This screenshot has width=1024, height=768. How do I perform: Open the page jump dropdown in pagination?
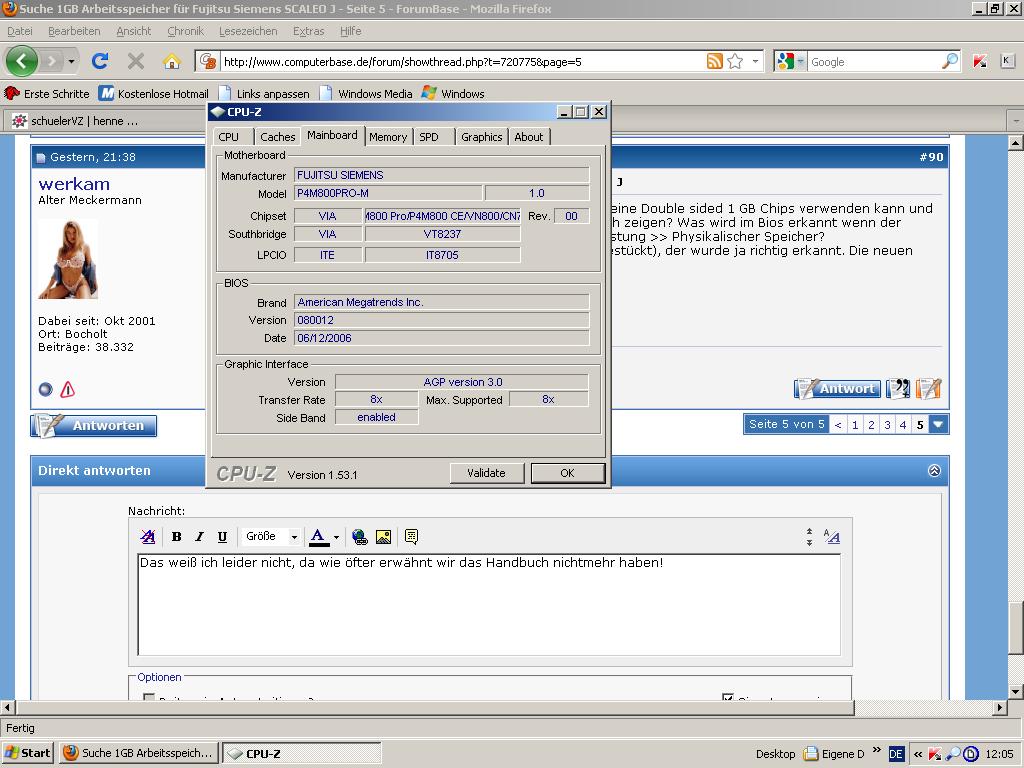click(938, 424)
